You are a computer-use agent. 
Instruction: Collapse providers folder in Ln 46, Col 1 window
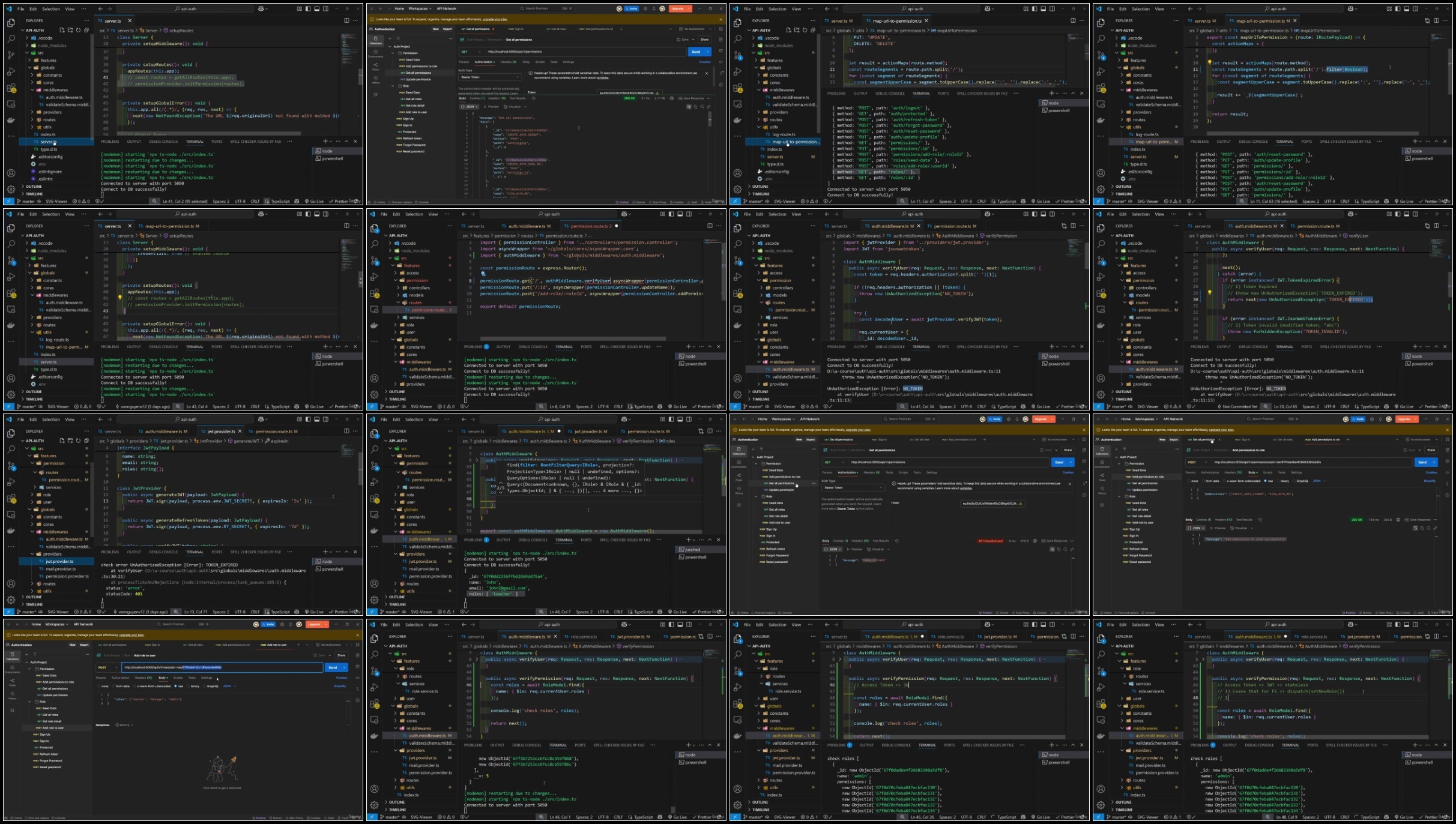point(396,750)
